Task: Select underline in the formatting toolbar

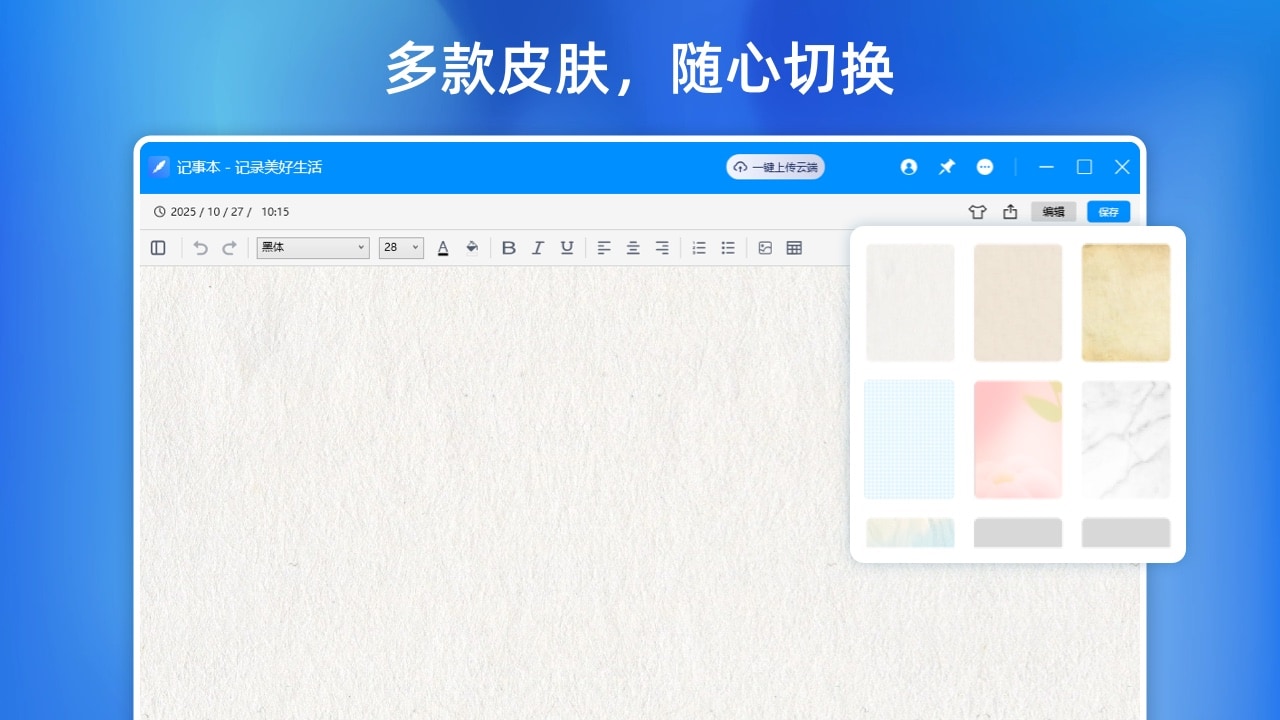Action: pos(567,247)
